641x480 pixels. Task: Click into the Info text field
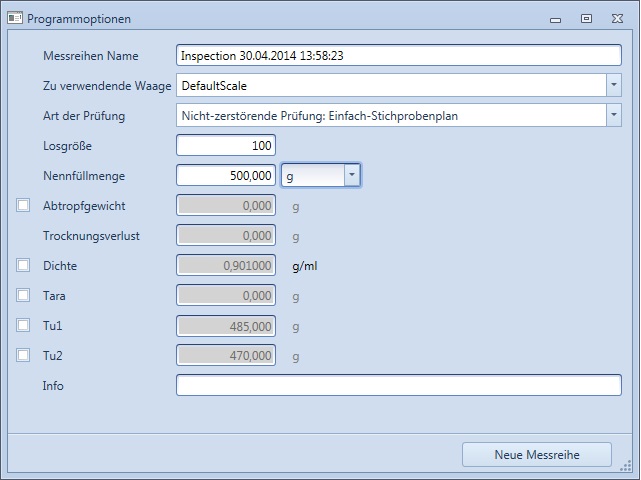pyautogui.click(x=398, y=386)
